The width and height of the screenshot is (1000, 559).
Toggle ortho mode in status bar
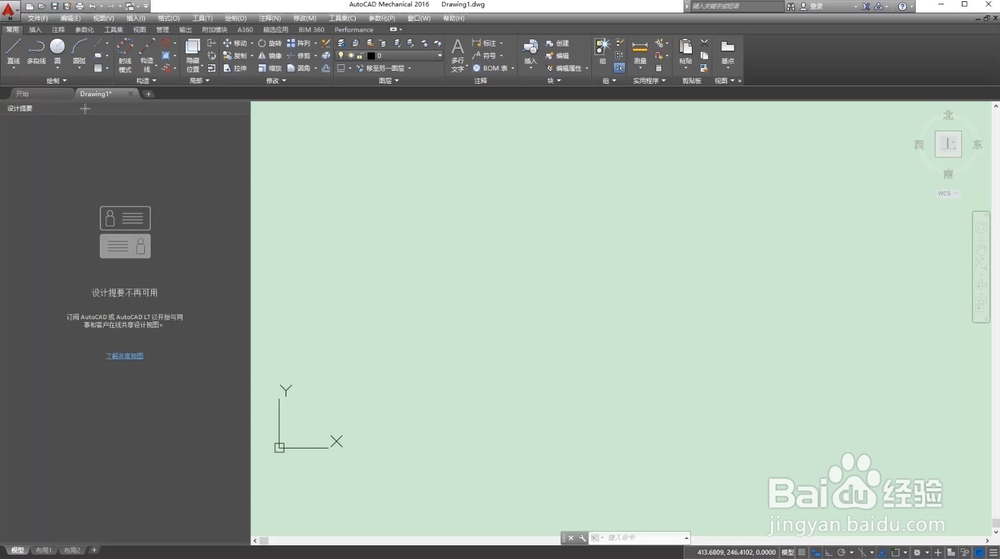[x=828, y=552]
